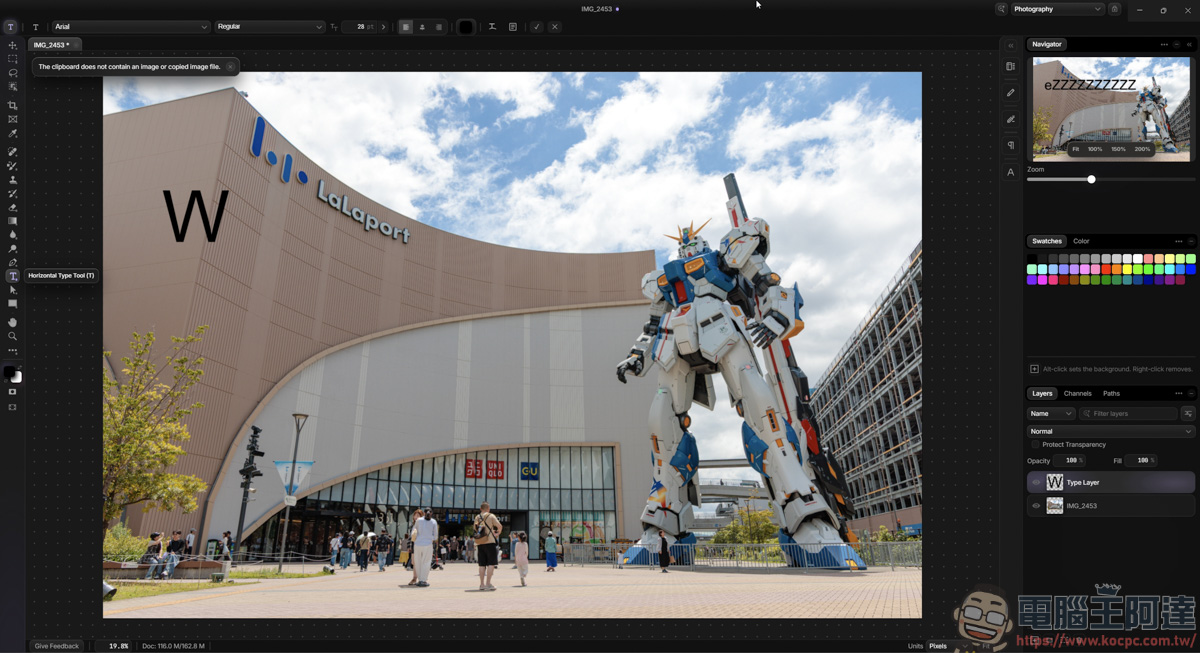Click the search icon beside Photography workspace
1200x653 pixels.
[1001, 9]
